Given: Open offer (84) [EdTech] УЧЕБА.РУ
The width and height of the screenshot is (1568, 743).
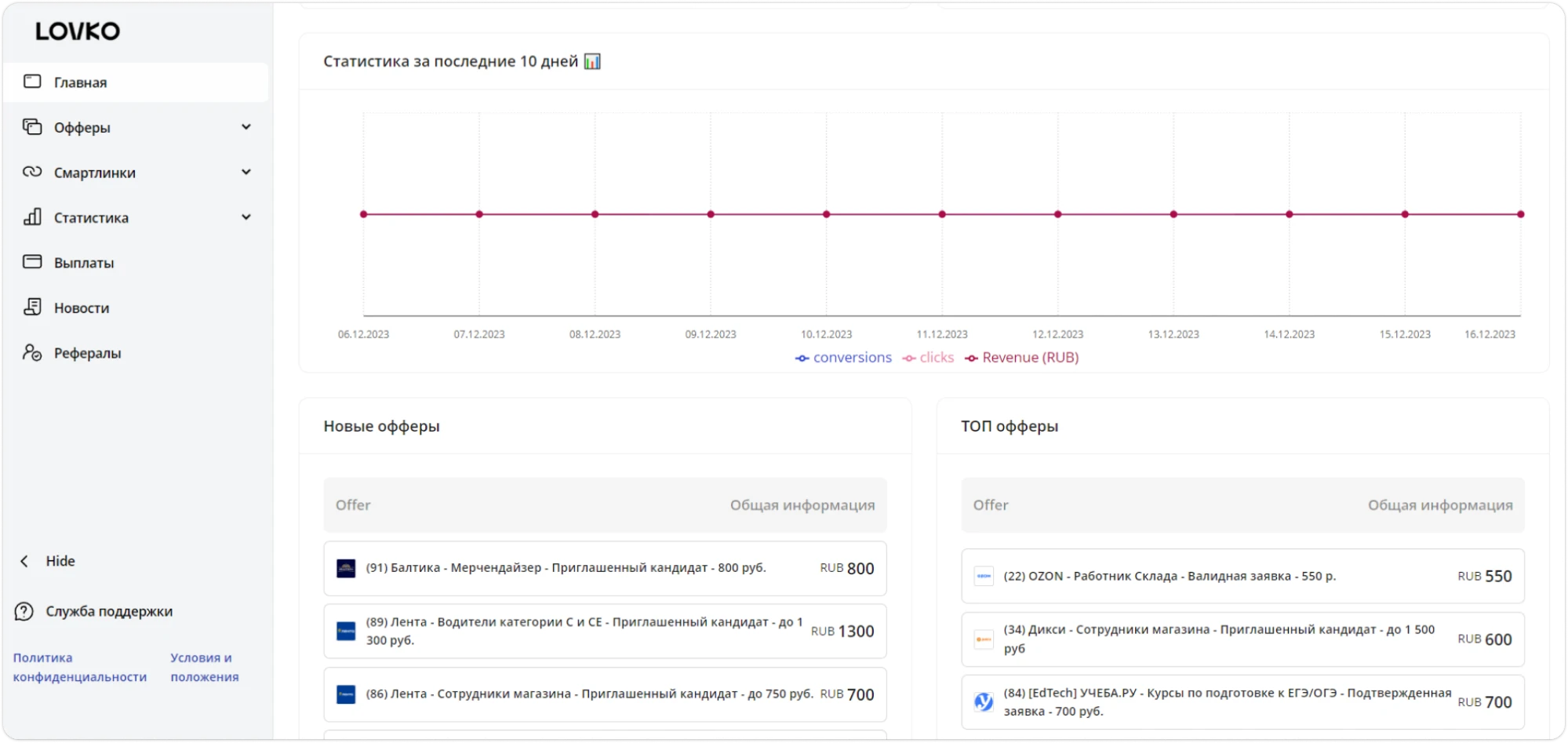Looking at the screenshot, I should (x=1242, y=702).
